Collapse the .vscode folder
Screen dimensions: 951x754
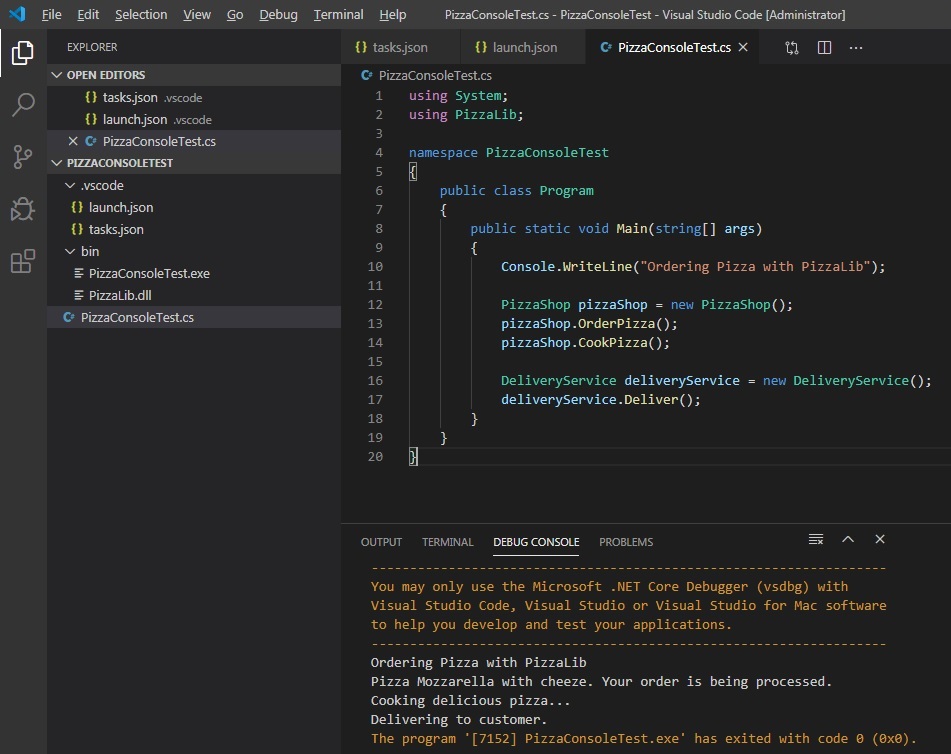[x=70, y=185]
